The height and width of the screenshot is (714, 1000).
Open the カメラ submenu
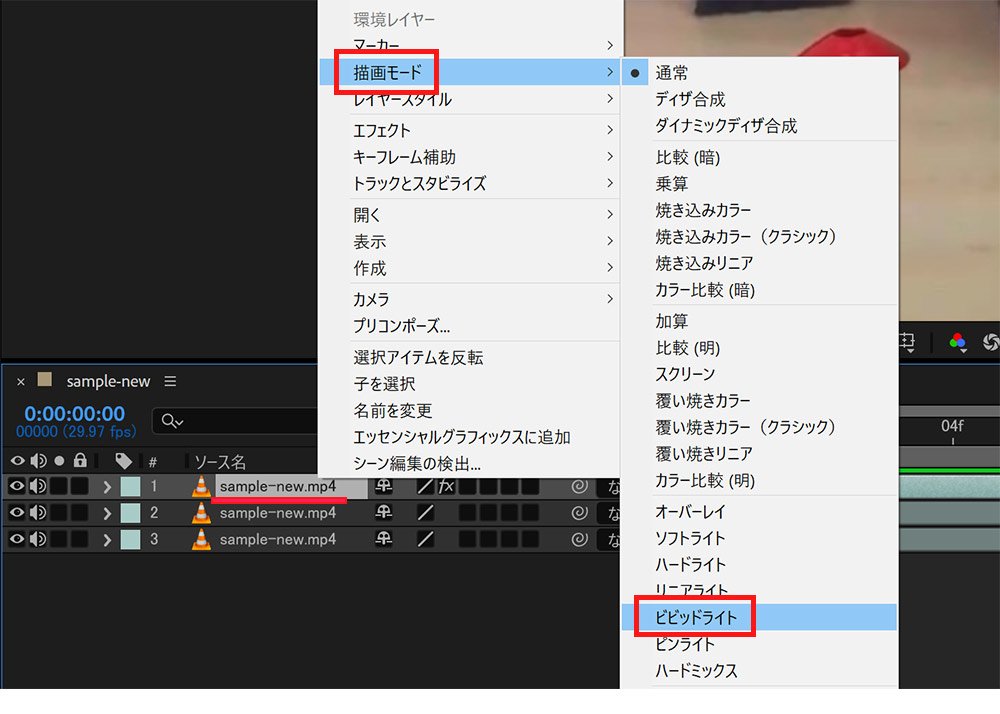469,299
